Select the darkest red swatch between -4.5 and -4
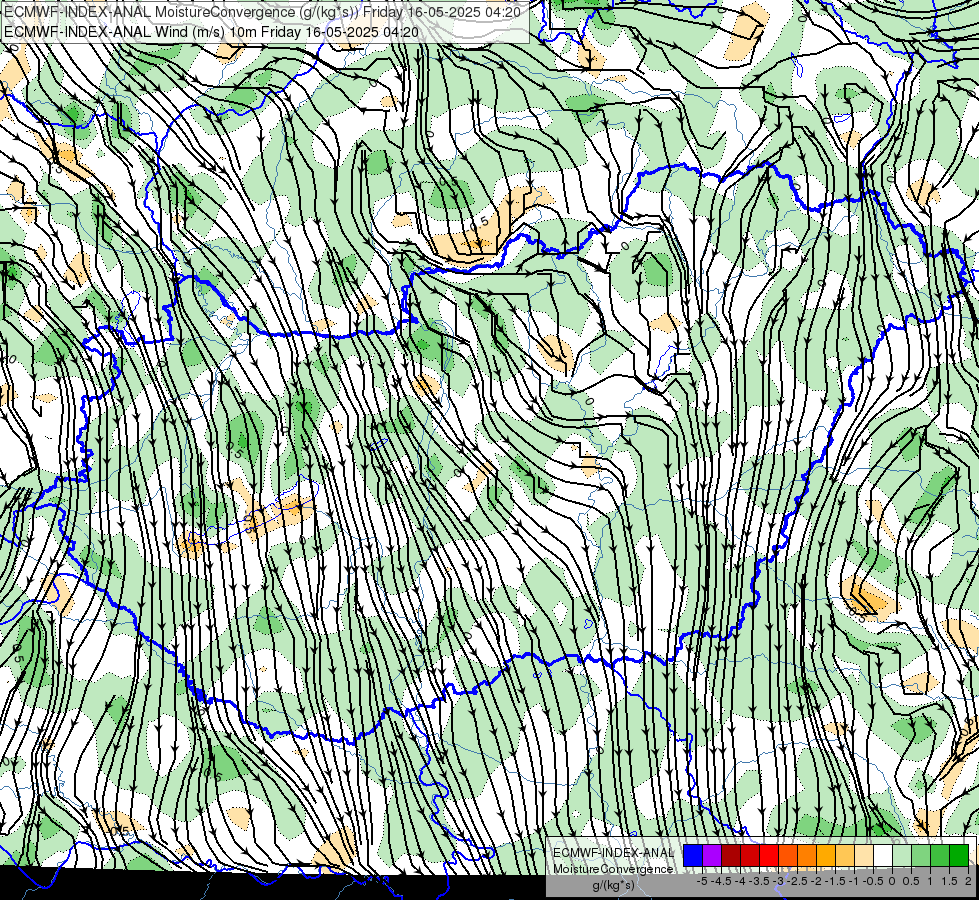The height and width of the screenshot is (900, 979). point(731,855)
